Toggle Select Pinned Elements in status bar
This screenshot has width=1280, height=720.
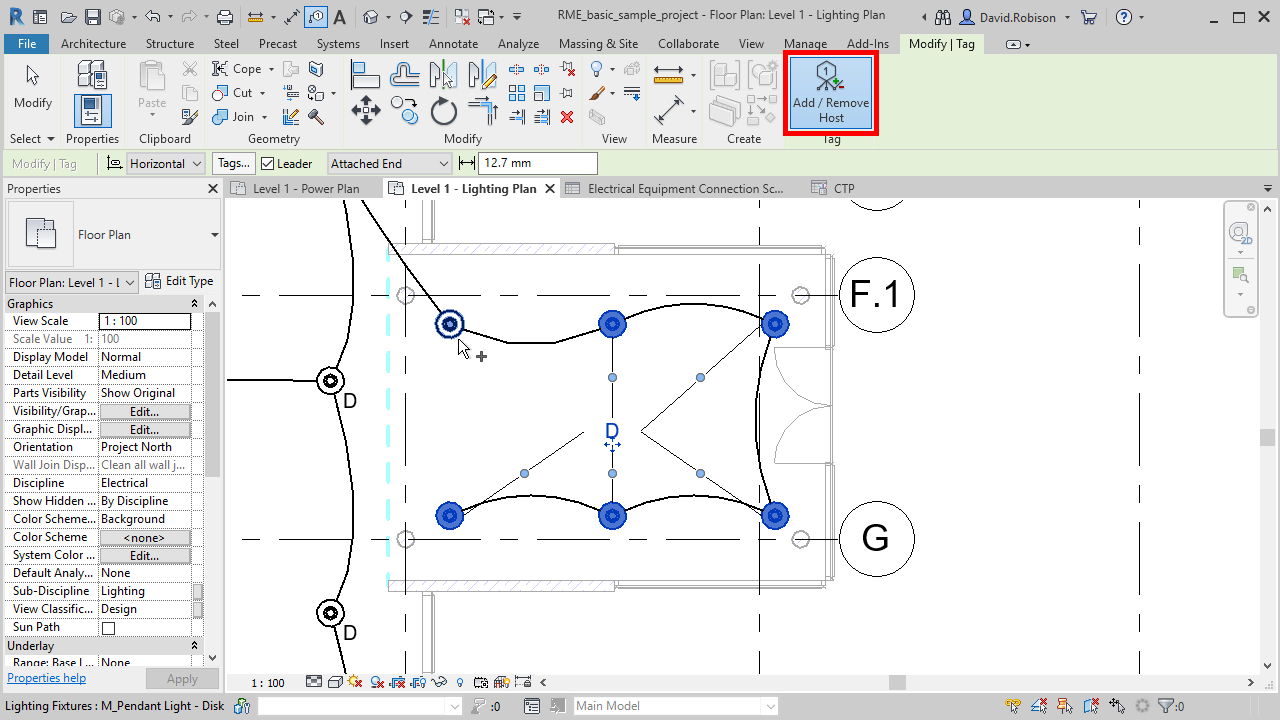coord(1063,705)
